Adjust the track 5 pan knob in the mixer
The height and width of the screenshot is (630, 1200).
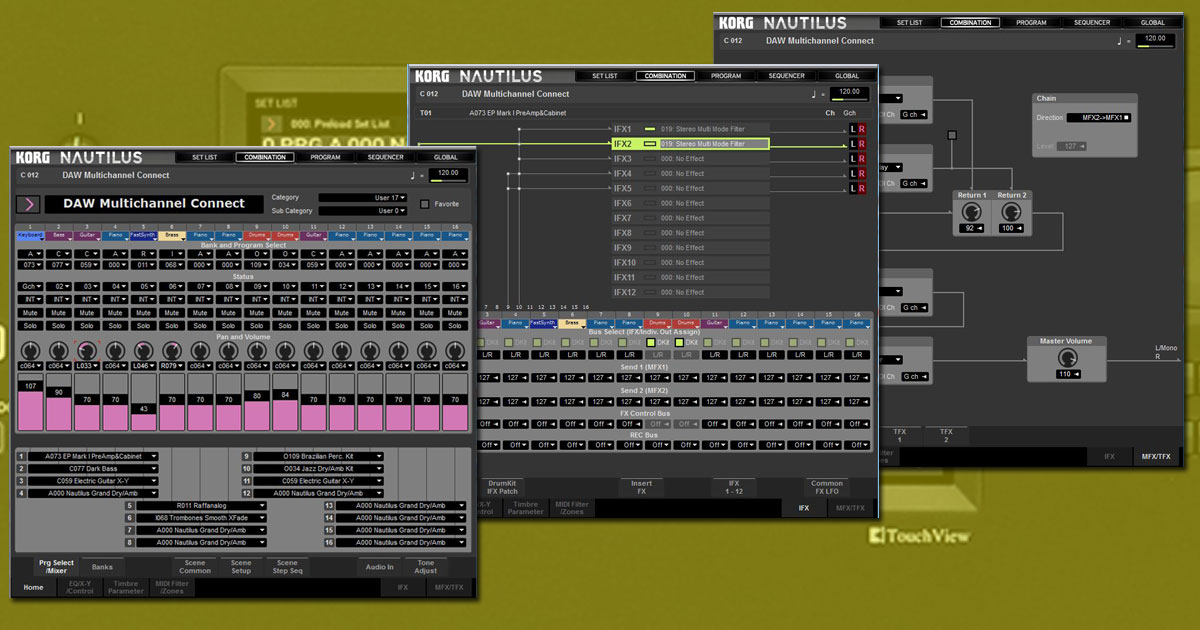pos(144,350)
